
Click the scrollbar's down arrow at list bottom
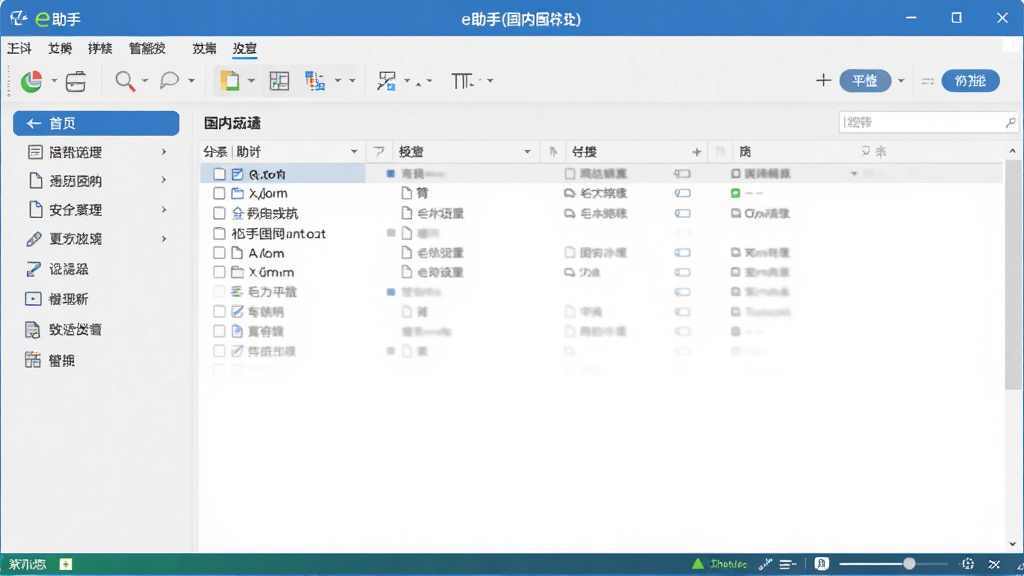pos(1012,543)
